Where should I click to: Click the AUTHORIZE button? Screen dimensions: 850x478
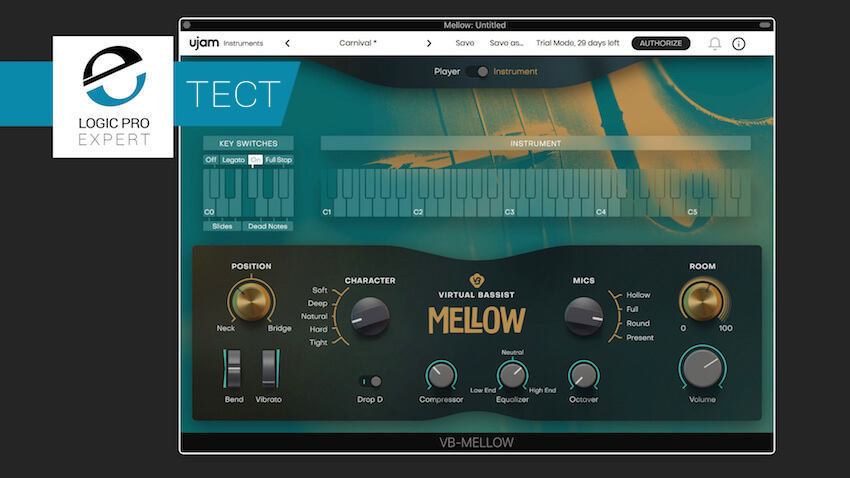tap(661, 43)
